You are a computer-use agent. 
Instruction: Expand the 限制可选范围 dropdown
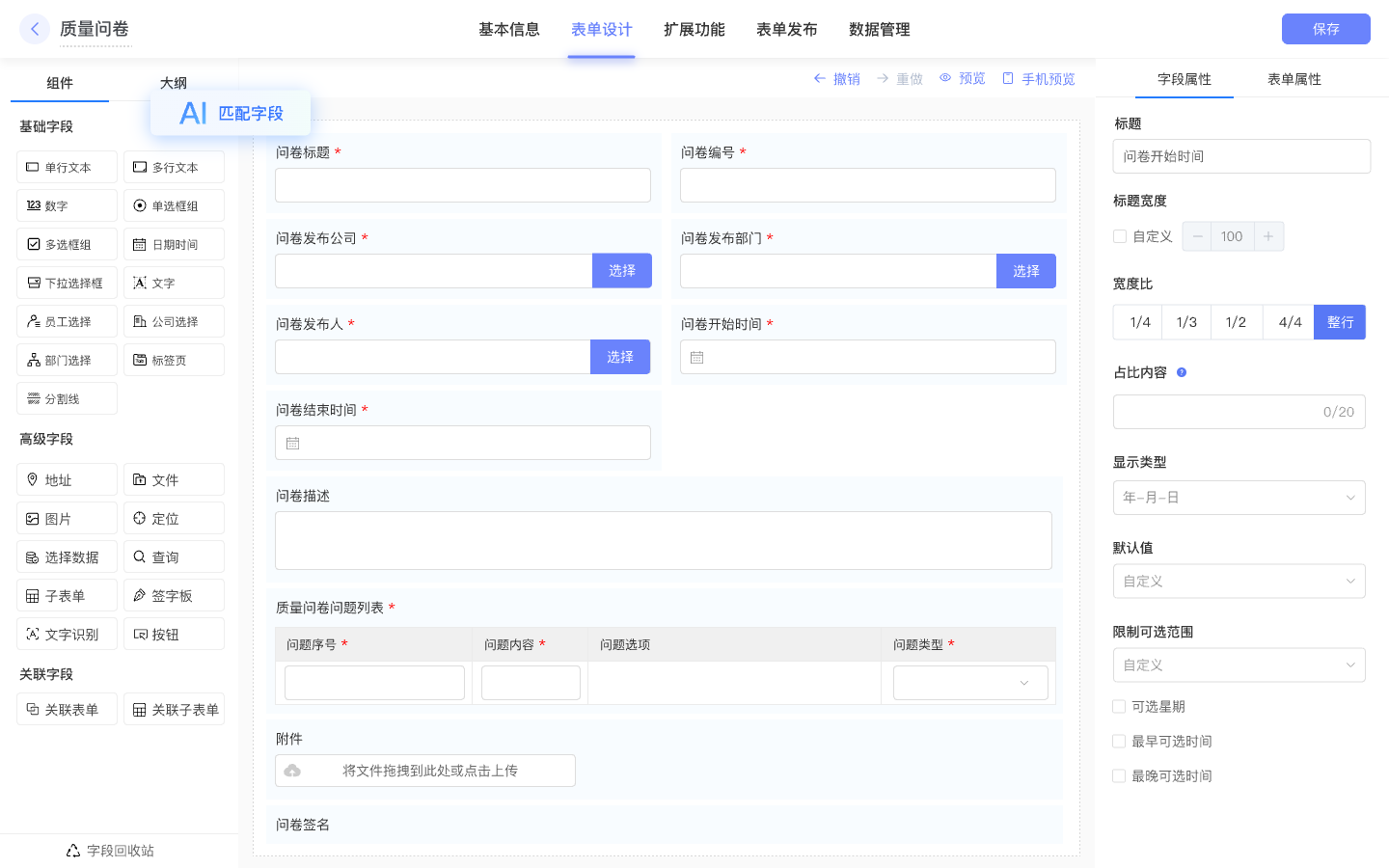(x=1239, y=665)
